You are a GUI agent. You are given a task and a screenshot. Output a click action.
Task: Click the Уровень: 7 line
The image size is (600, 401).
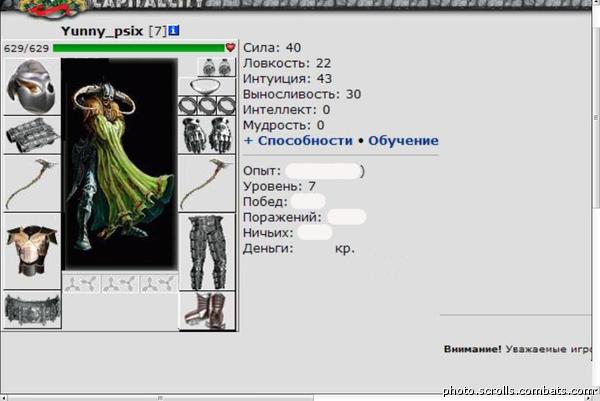(x=279, y=186)
